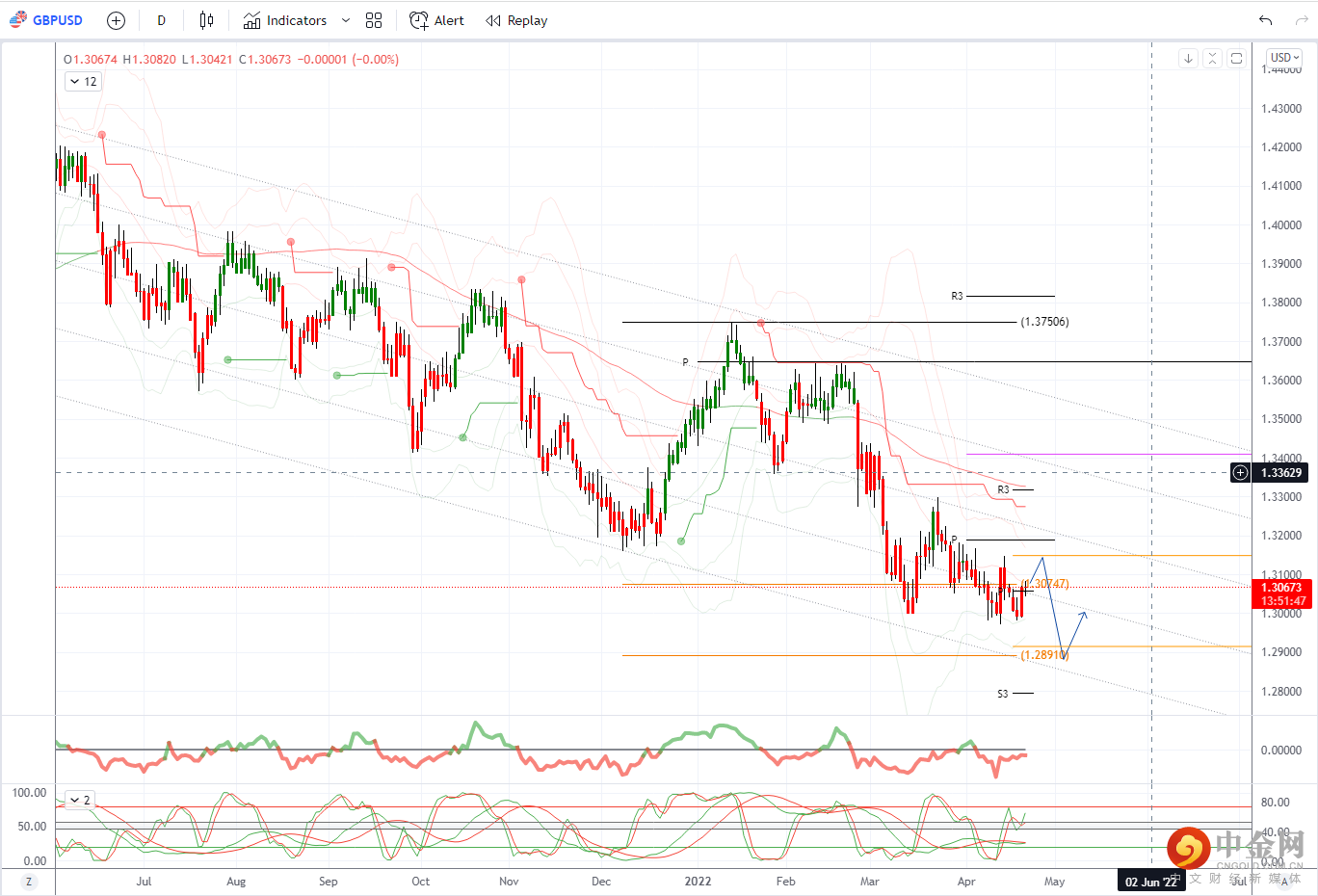Screen dimensions: 1318x896
Task: Click the high price value 1.30820
Action: point(153,60)
